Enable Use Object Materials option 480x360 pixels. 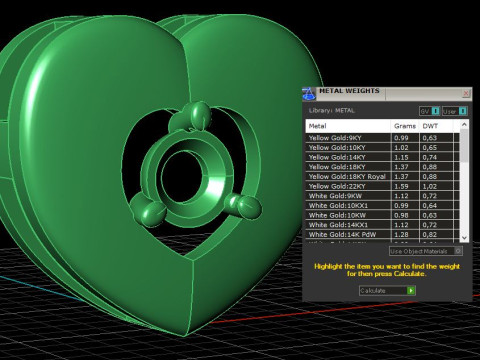[x=426, y=251]
